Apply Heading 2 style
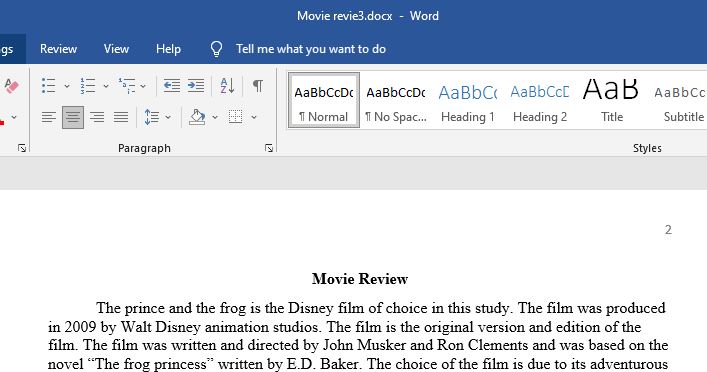This screenshot has height=372, width=707. coord(540,101)
